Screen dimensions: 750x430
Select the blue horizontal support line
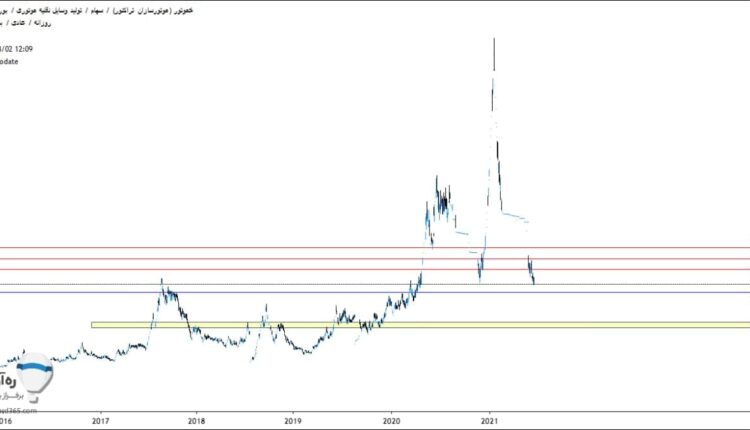click(300, 291)
